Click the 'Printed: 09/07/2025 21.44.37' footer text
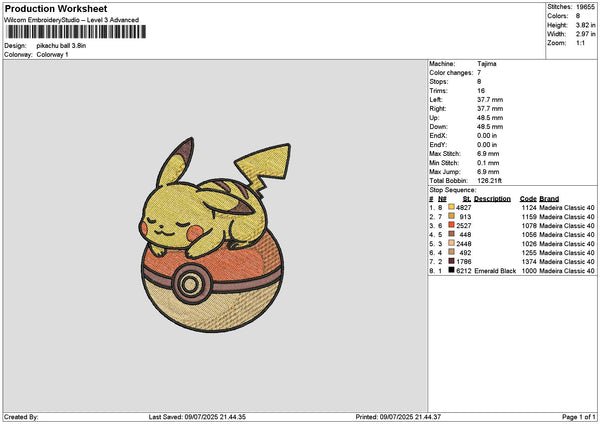Viewport: 600px width, 424px height. [x=398, y=417]
